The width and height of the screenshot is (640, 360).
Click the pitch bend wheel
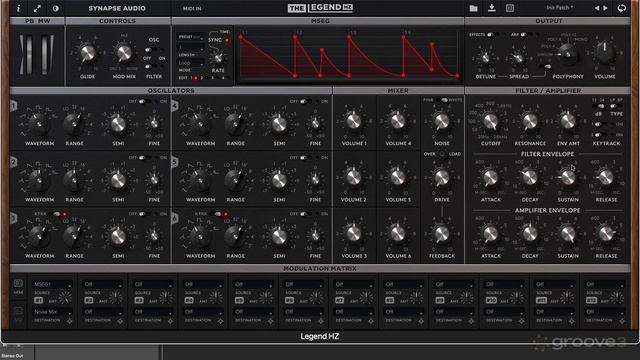(29, 54)
